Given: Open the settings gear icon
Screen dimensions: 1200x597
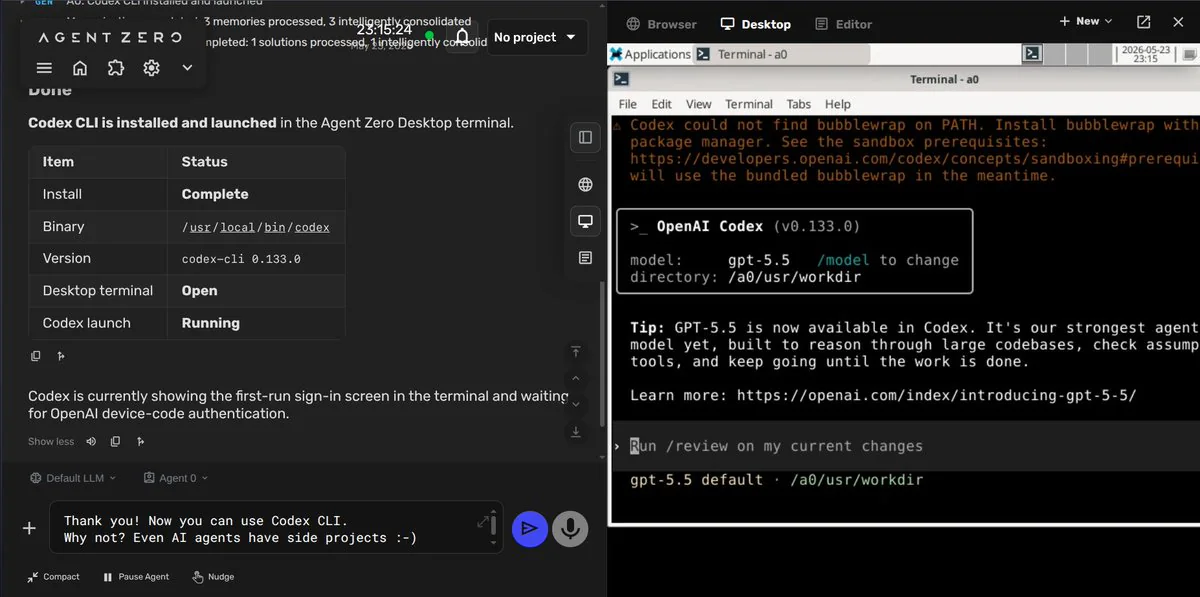Looking at the screenshot, I should [152, 68].
